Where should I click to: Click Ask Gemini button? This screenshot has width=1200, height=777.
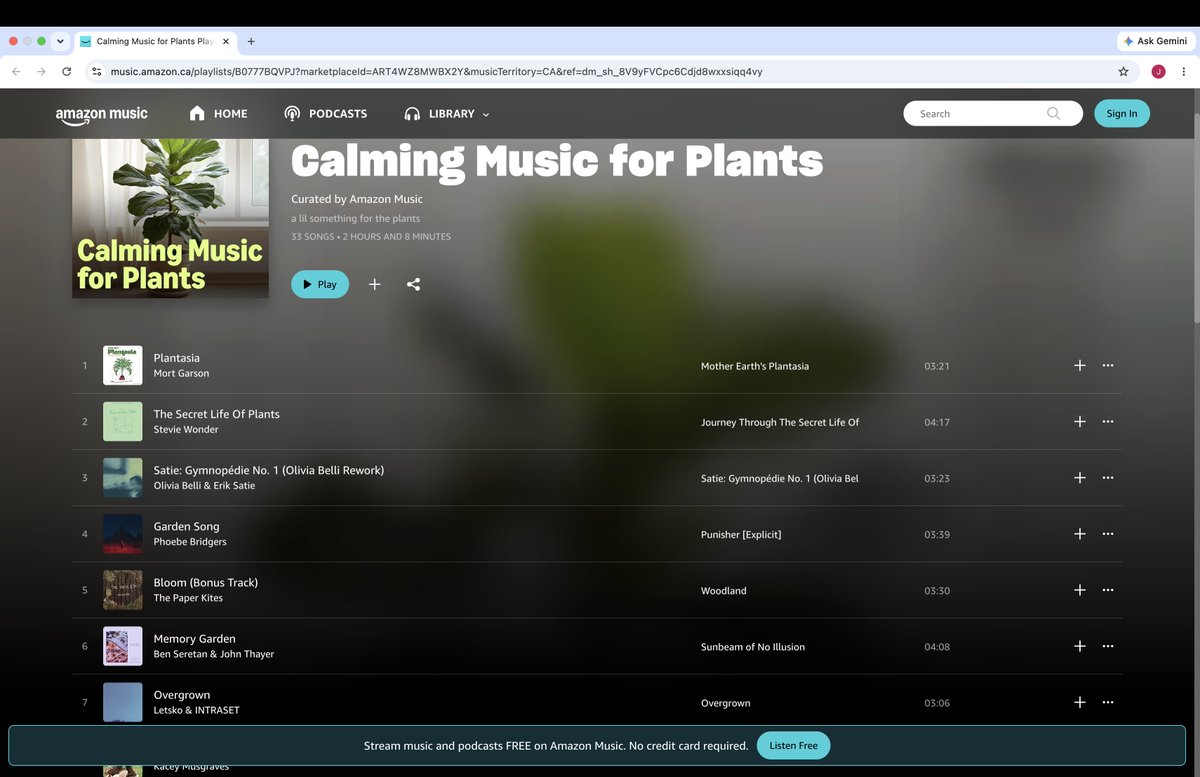pos(1154,41)
